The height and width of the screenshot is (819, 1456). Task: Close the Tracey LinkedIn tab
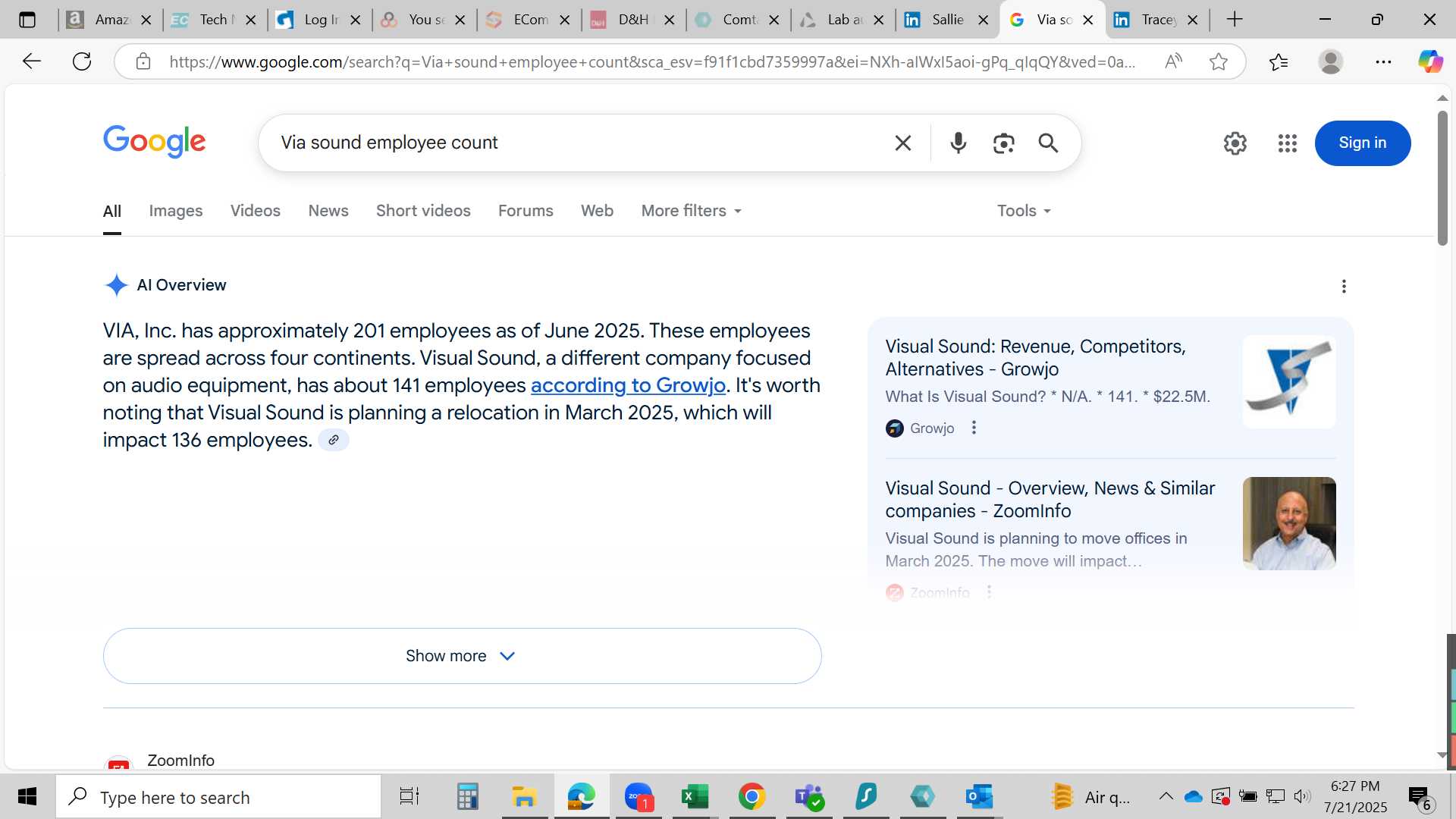[x=1193, y=20]
